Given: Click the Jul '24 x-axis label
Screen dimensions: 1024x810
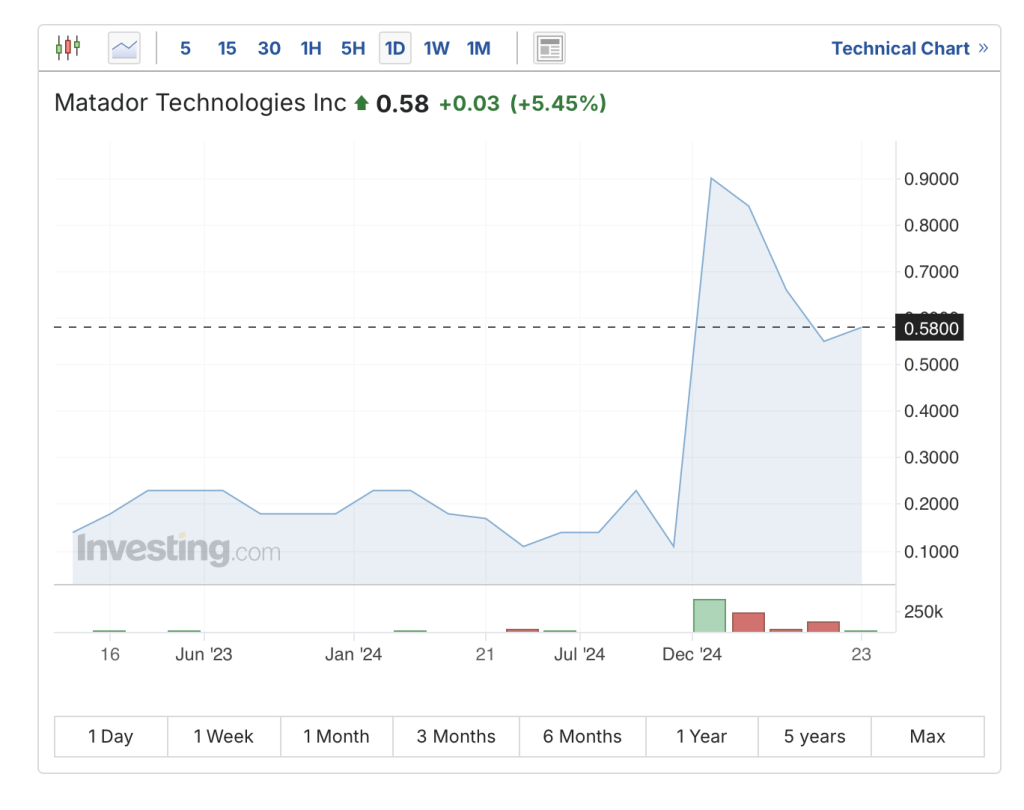Looking at the screenshot, I should pos(579,655).
